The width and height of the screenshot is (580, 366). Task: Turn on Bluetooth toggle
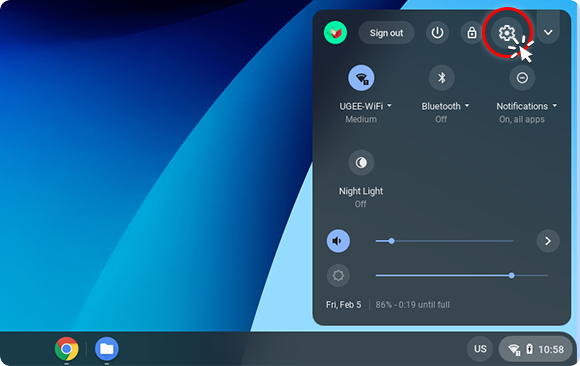click(x=442, y=78)
